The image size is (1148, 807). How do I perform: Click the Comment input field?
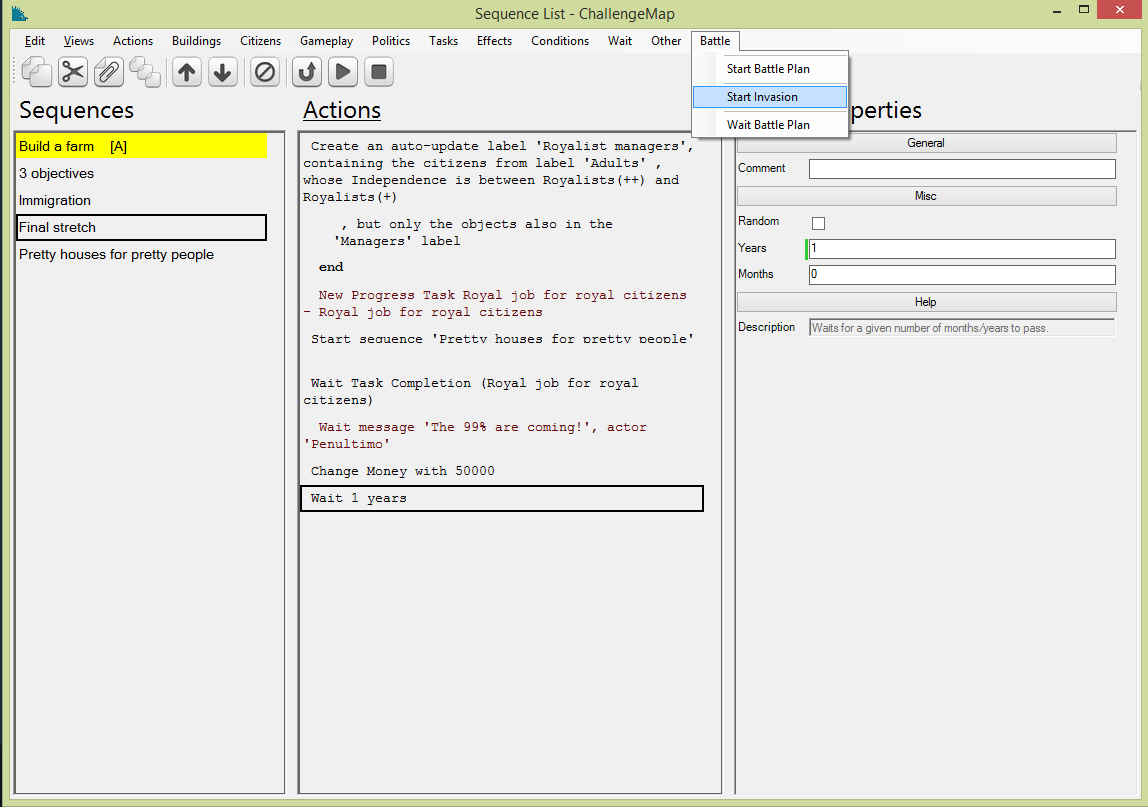[x=961, y=169]
